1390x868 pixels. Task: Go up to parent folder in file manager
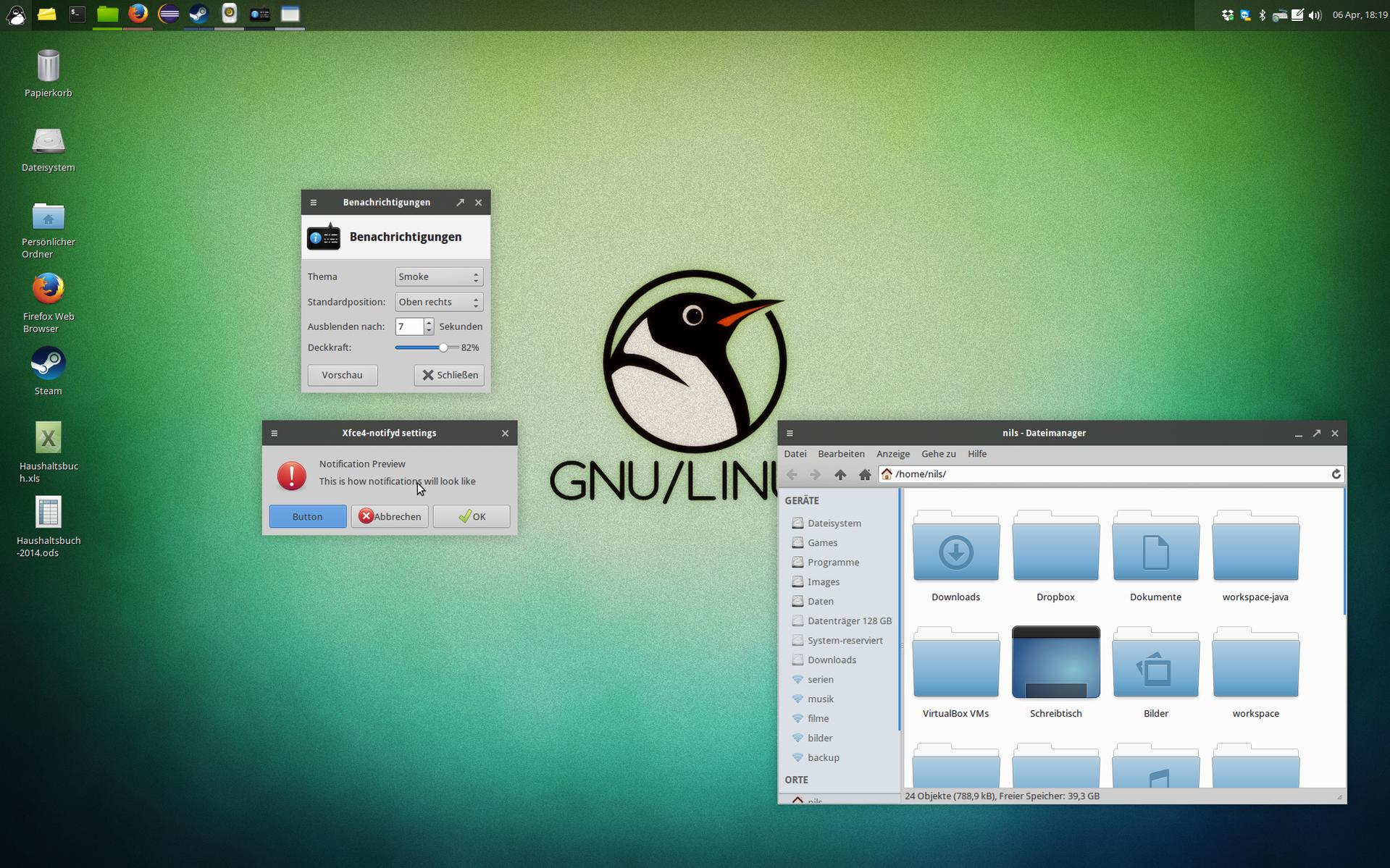tap(840, 474)
